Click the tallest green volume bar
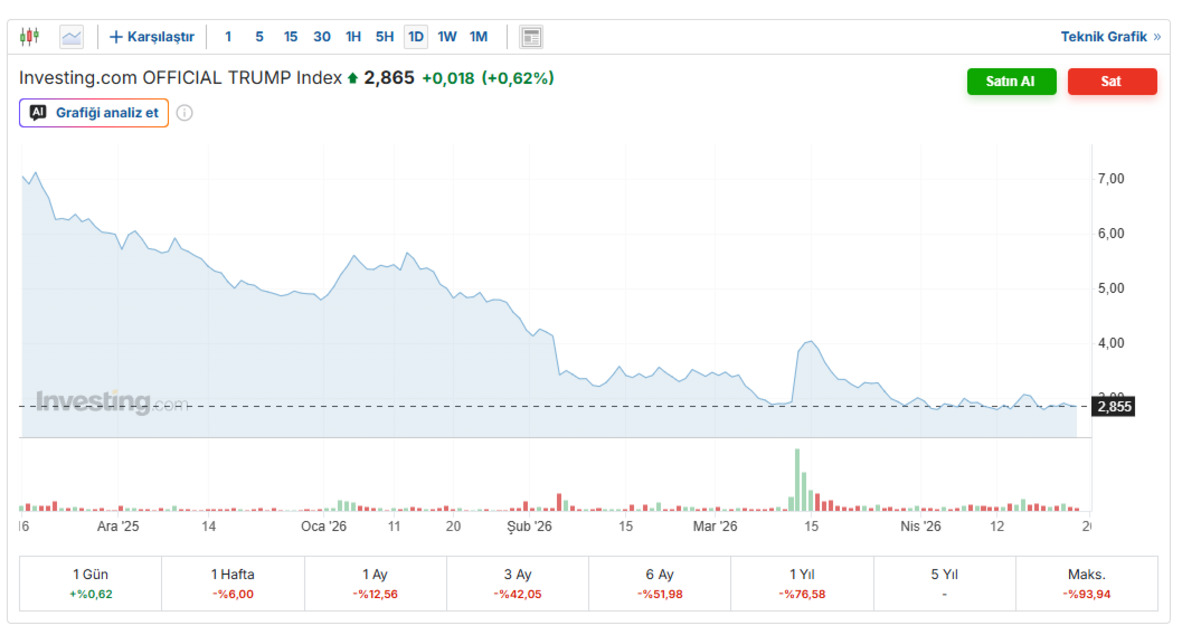This screenshot has height=635, width=1200. click(x=797, y=480)
